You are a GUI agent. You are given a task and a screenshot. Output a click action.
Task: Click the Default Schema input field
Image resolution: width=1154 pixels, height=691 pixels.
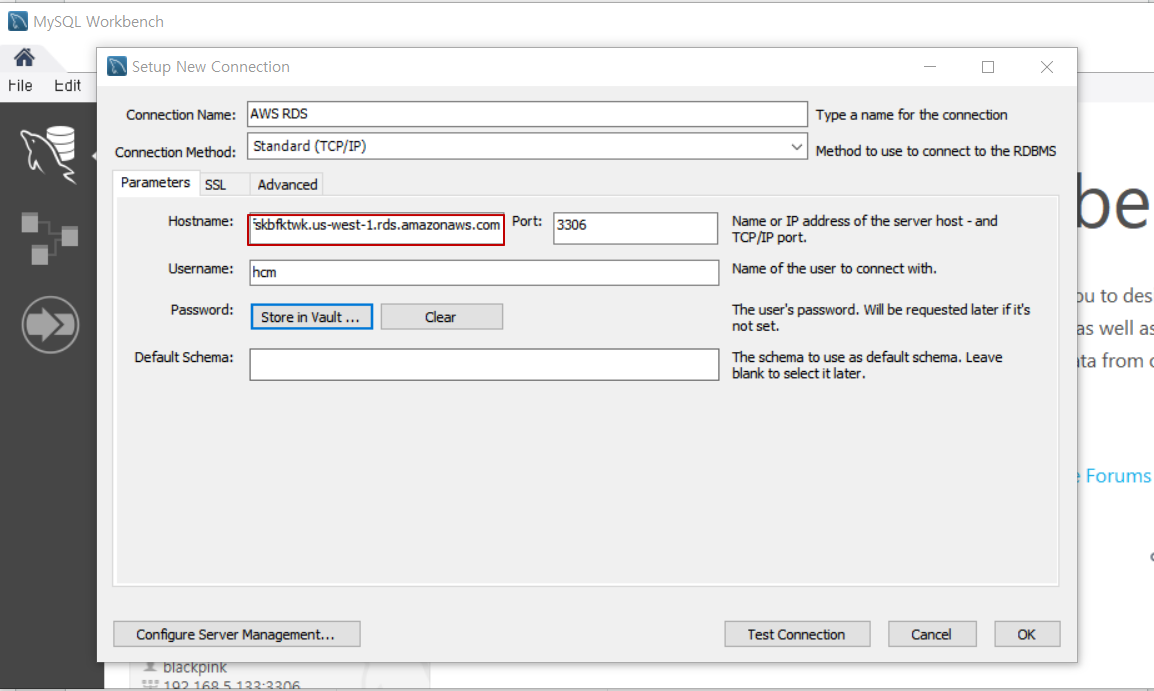[484, 364]
